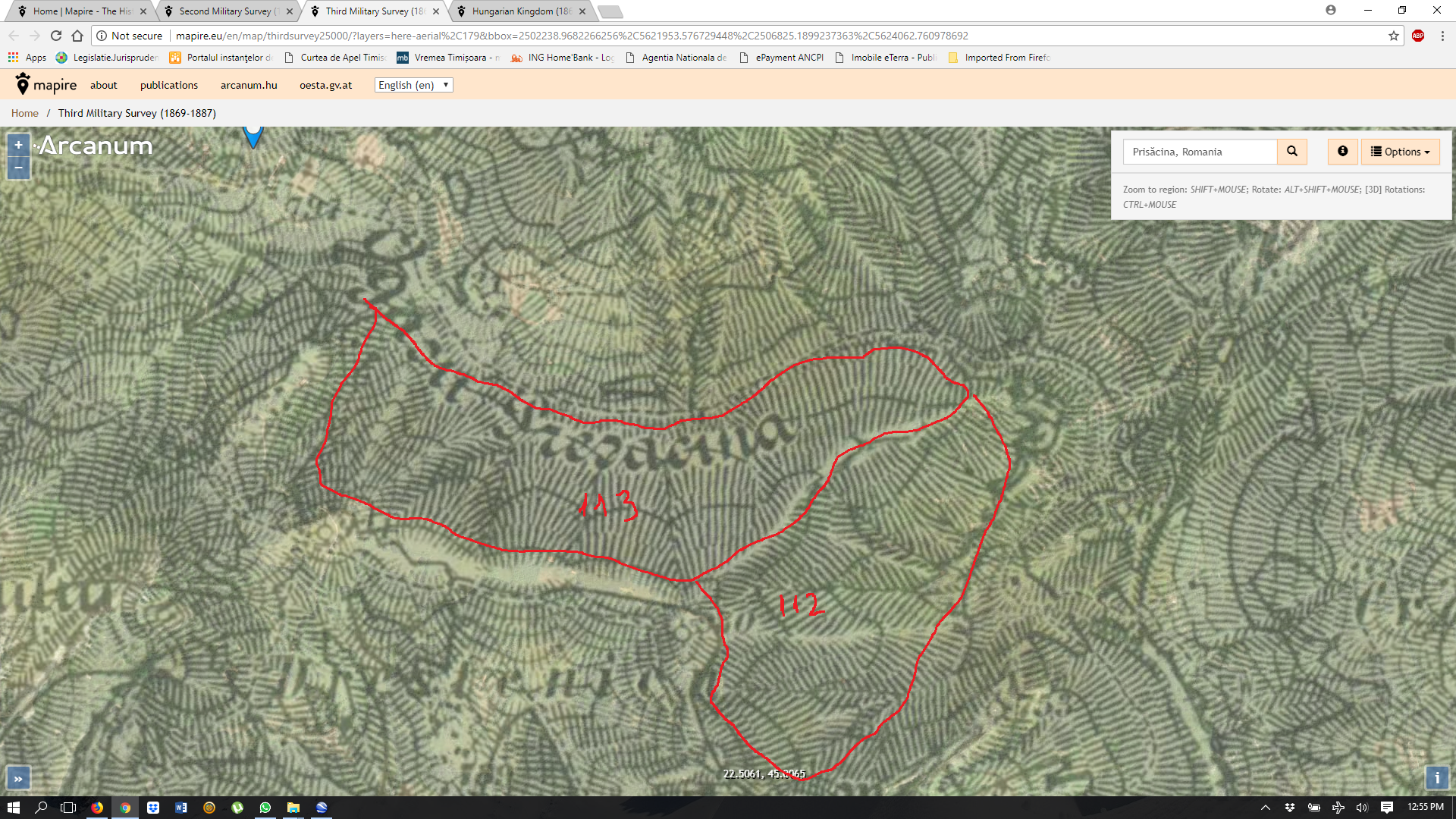Click the blue location pin marker
The width and height of the screenshot is (1456, 819).
[x=253, y=136]
